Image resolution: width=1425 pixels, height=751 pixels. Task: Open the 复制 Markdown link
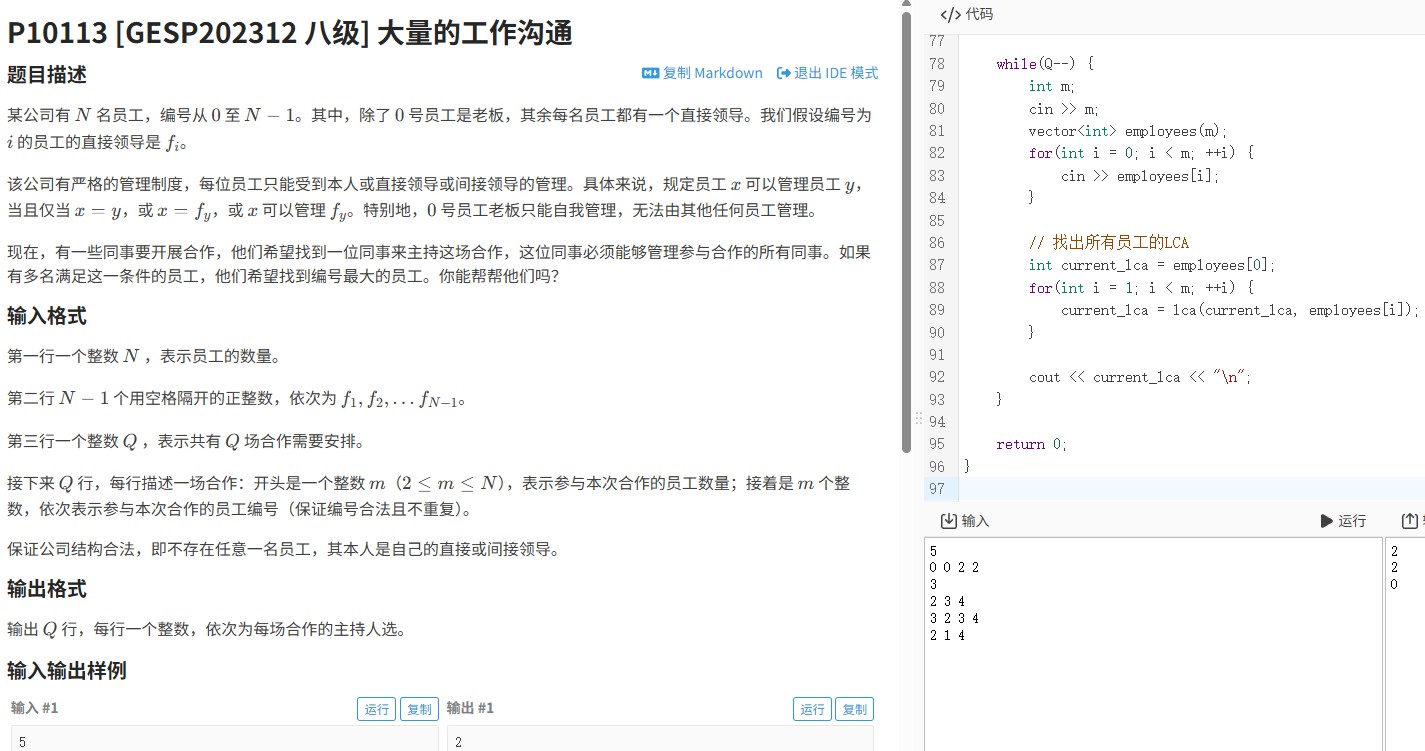pos(710,73)
